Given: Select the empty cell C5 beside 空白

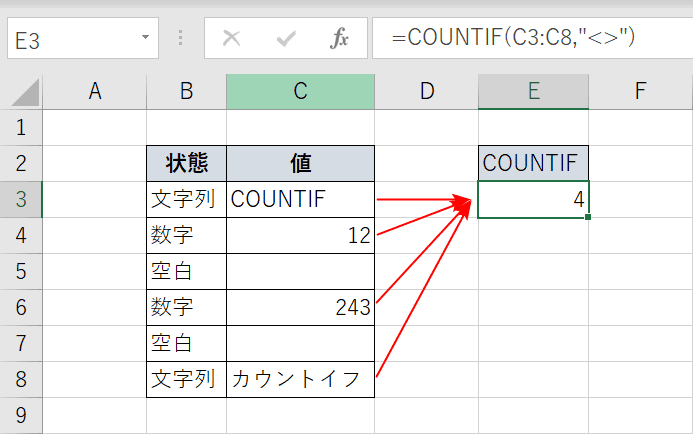Looking at the screenshot, I should (x=300, y=271).
